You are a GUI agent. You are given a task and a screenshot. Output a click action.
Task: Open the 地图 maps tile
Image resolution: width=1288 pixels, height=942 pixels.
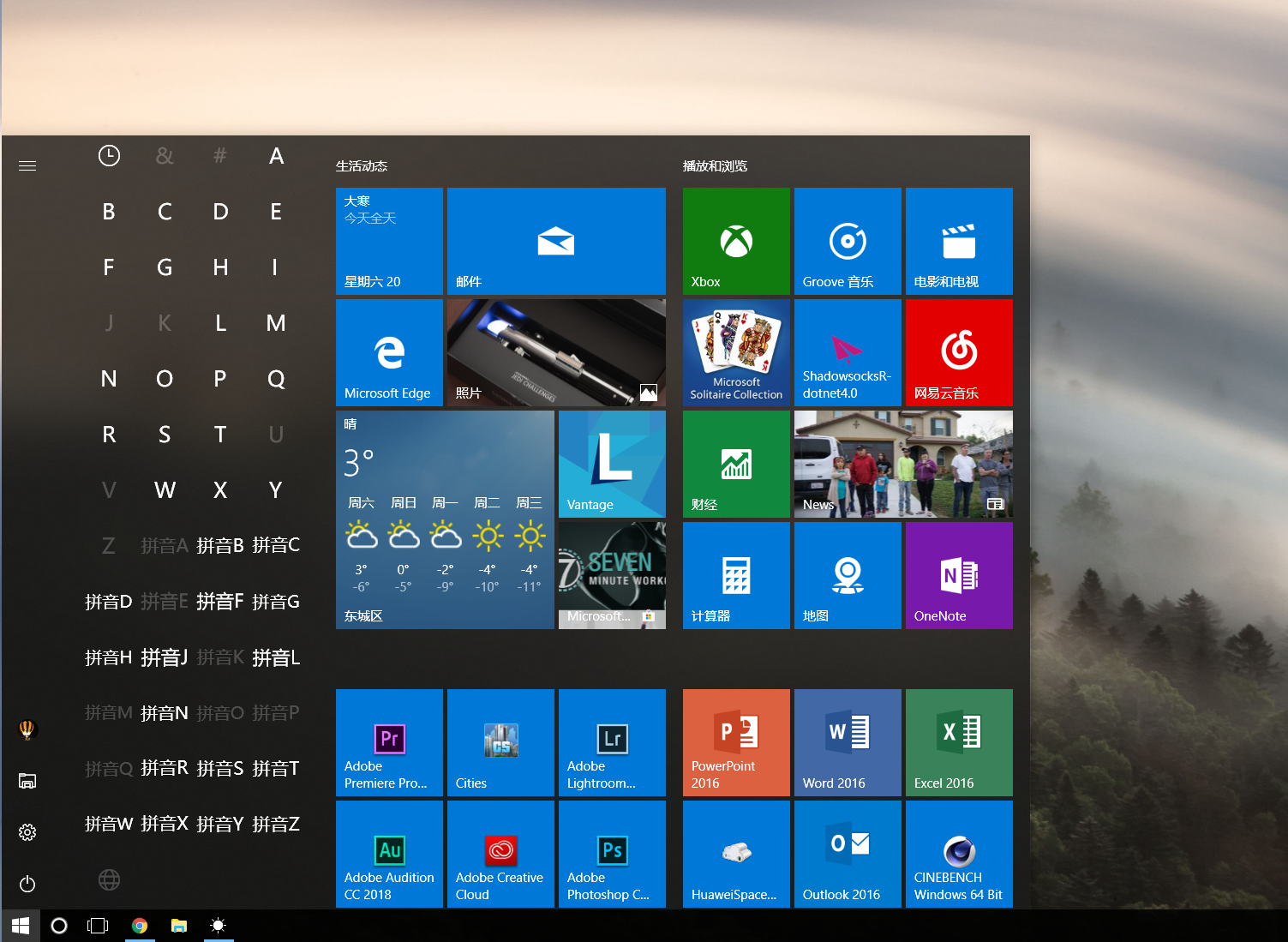coord(848,575)
